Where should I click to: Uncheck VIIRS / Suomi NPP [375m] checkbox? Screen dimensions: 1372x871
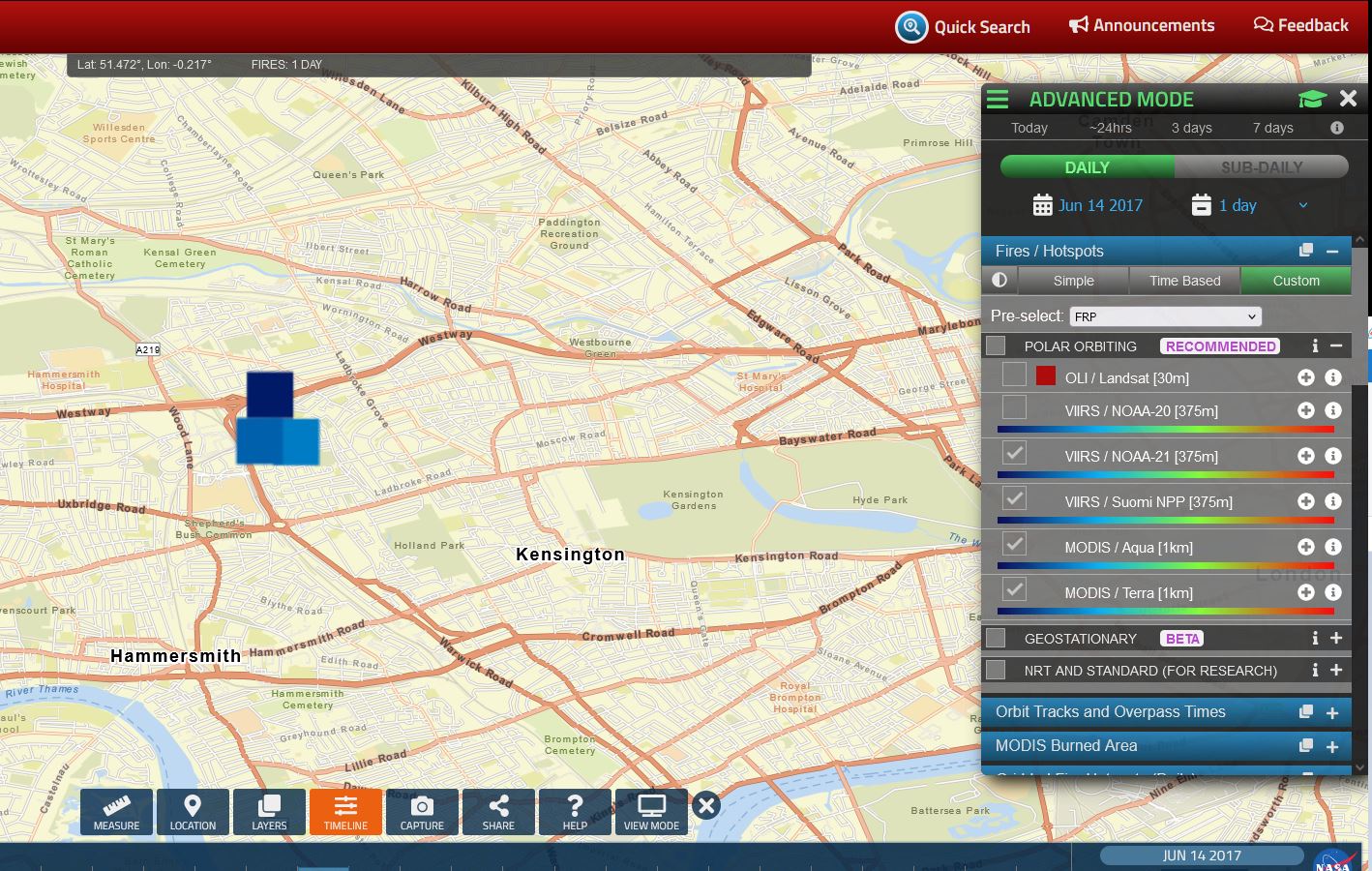1014,498
